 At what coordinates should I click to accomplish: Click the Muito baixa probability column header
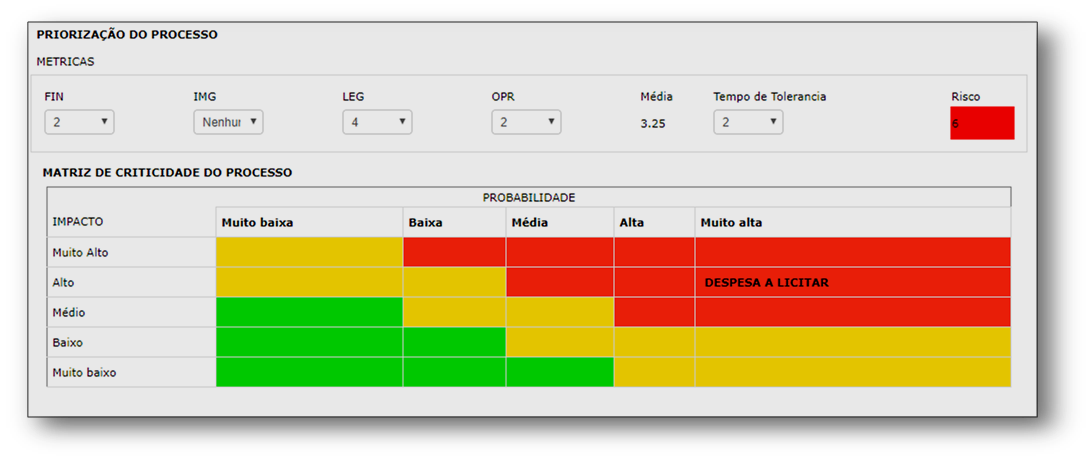(x=309, y=222)
